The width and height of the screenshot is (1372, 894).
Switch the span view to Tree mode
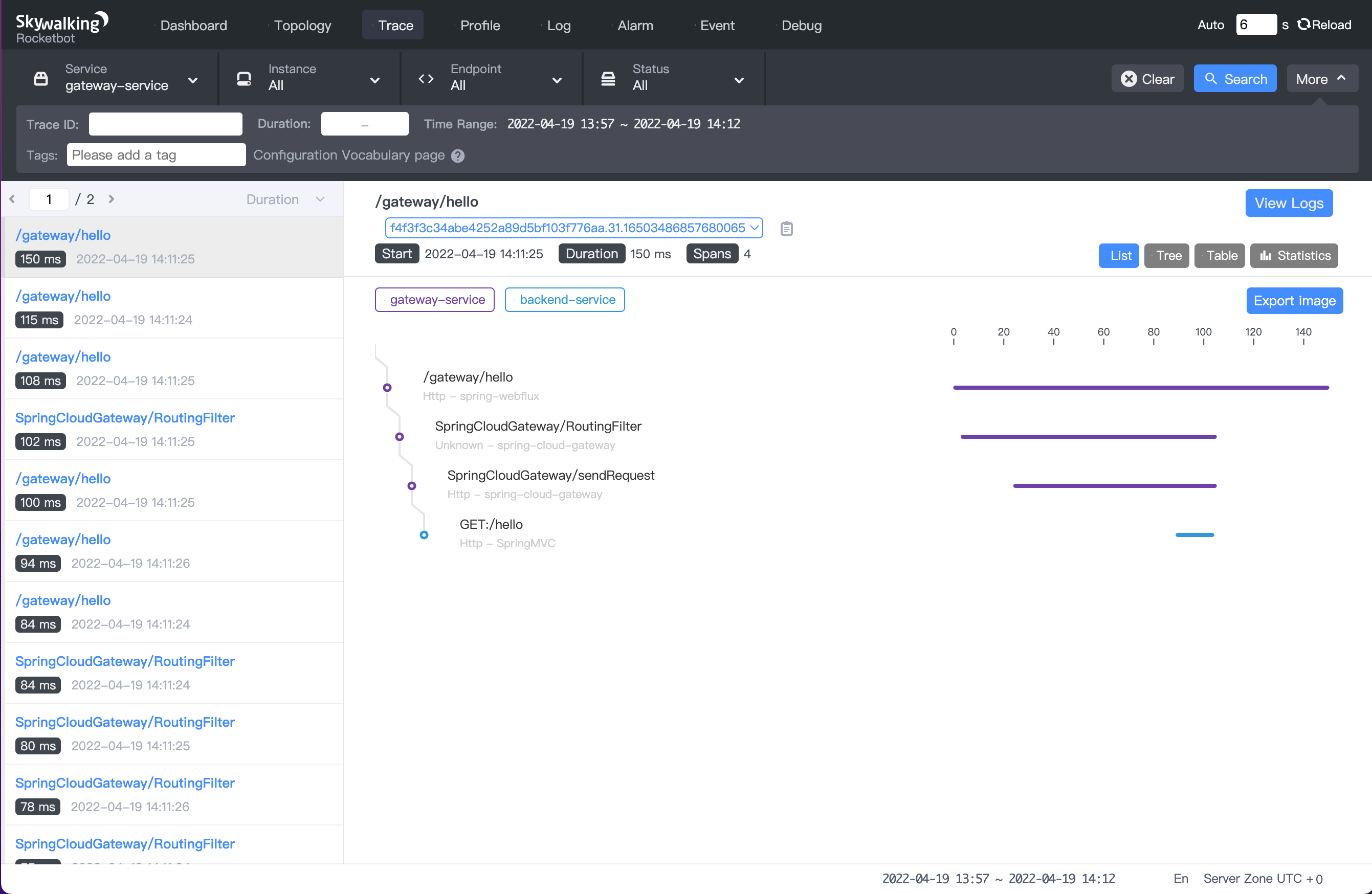click(1167, 255)
